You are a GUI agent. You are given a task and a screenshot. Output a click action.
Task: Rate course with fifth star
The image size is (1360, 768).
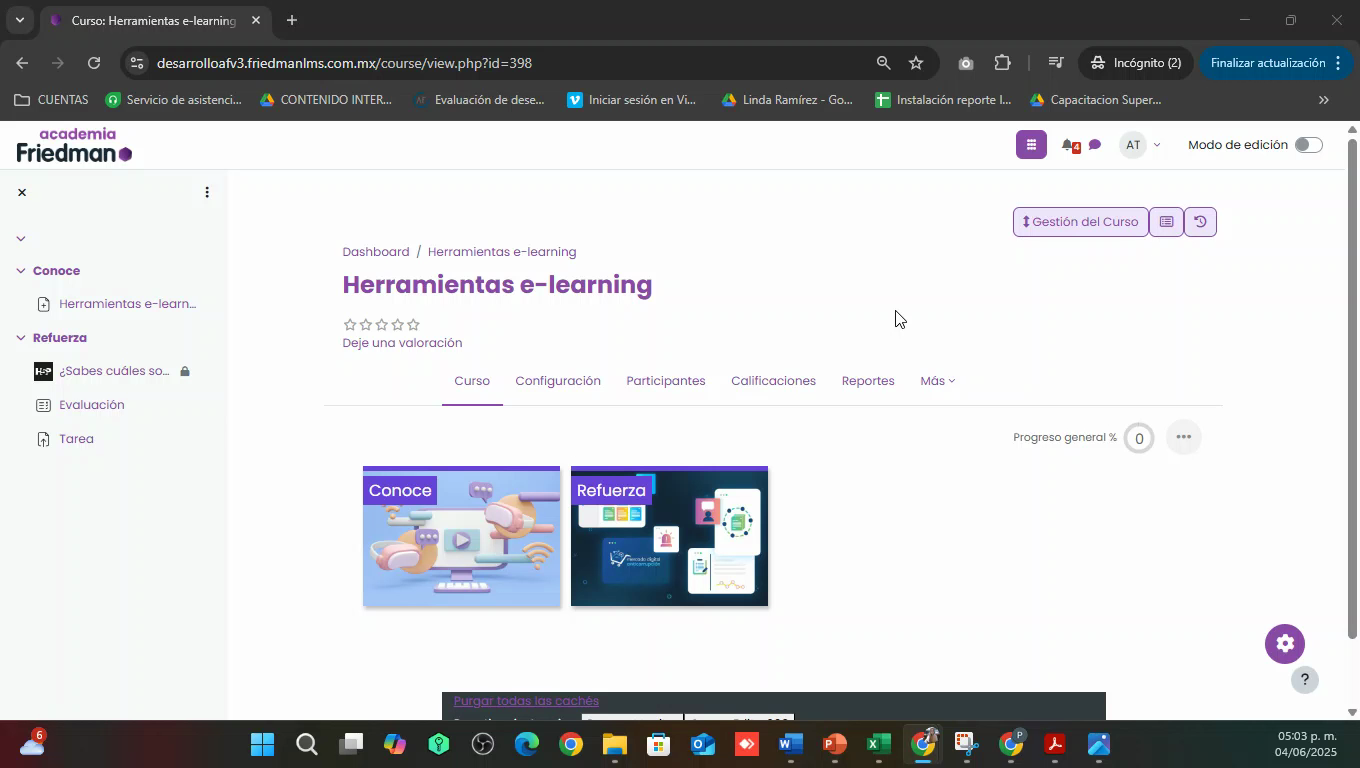pos(414,324)
